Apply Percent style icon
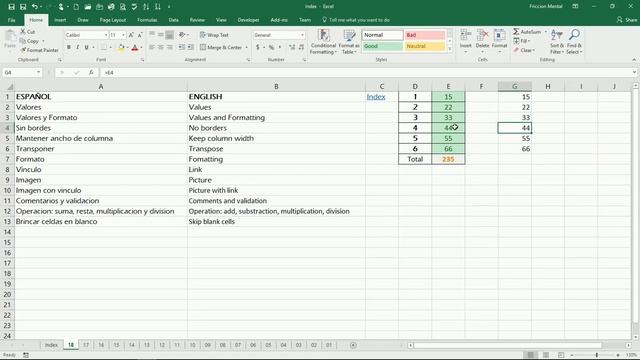Screen dimensions: 640x360 pos(271,47)
